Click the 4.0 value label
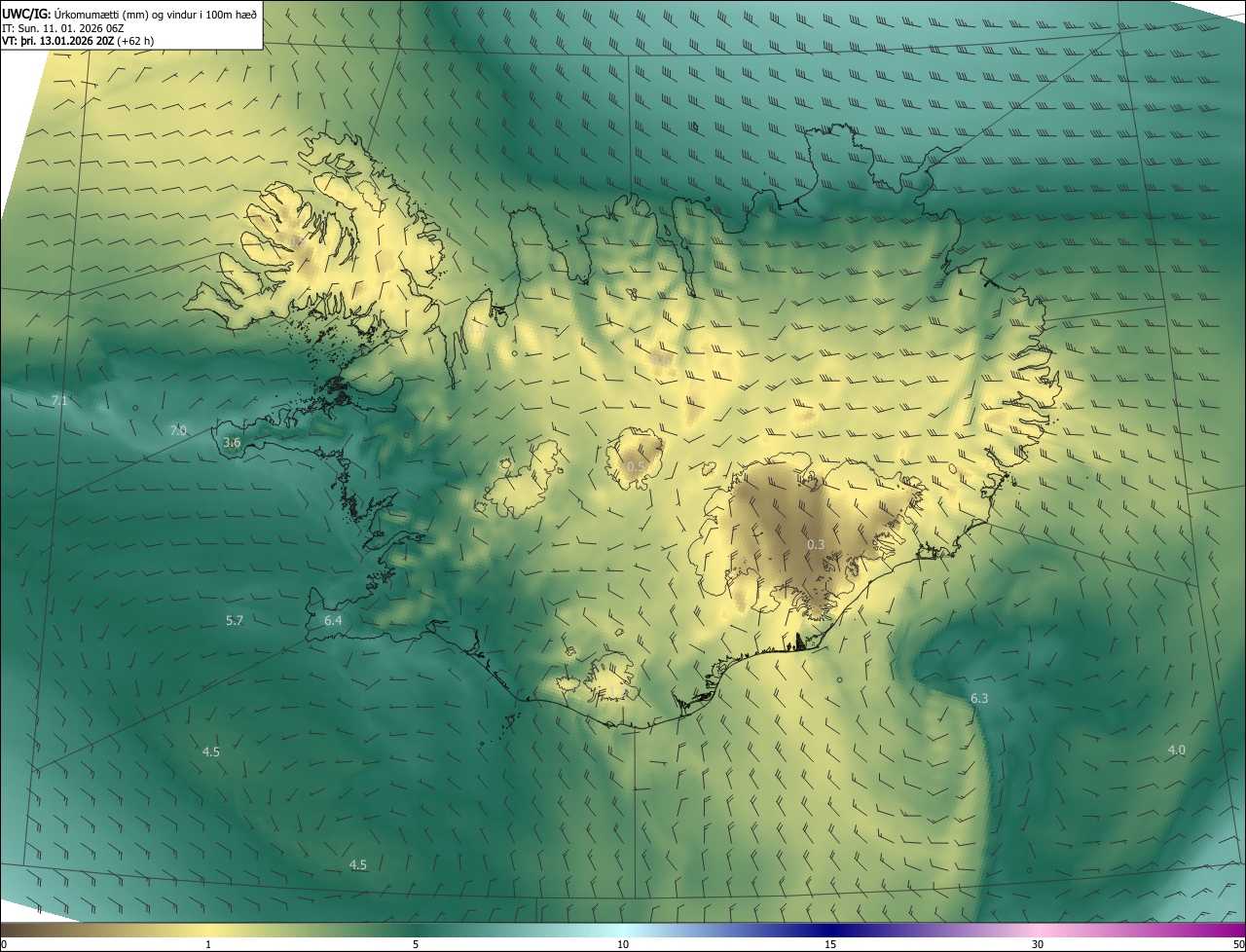This screenshot has height=952, width=1246. [1177, 750]
